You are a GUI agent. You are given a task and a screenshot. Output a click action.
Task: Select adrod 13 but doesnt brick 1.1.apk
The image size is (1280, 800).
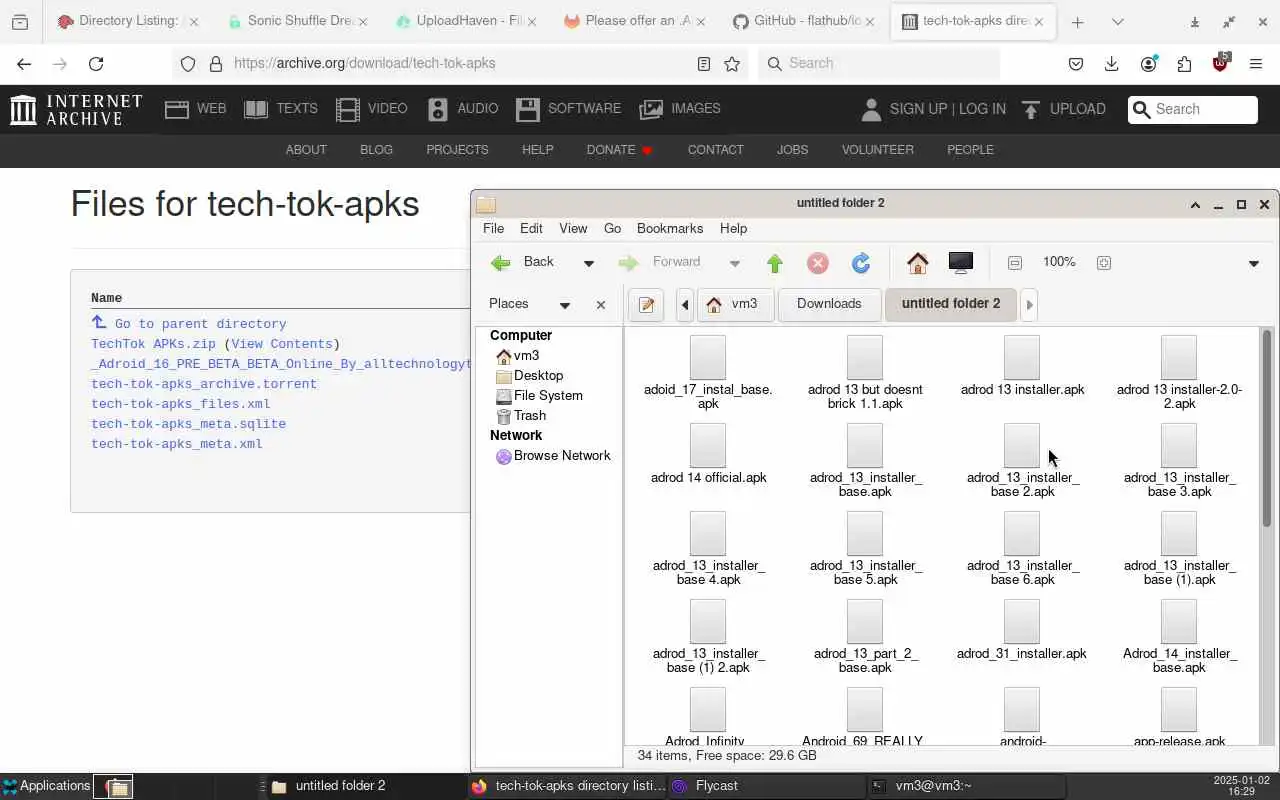click(x=865, y=373)
